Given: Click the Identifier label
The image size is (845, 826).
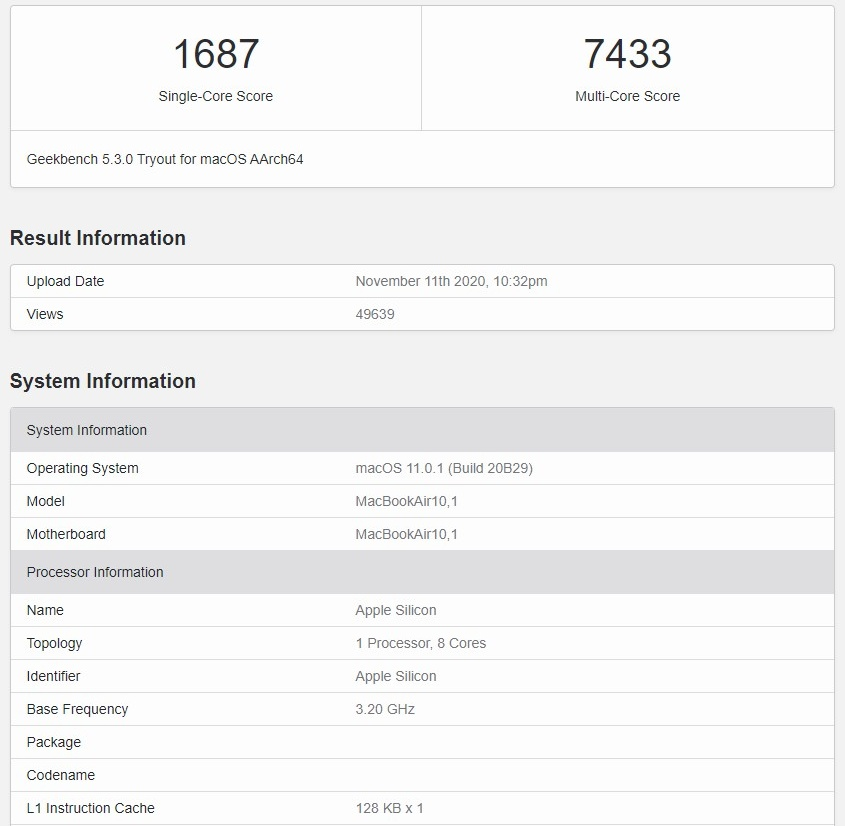Looking at the screenshot, I should click(x=53, y=676).
